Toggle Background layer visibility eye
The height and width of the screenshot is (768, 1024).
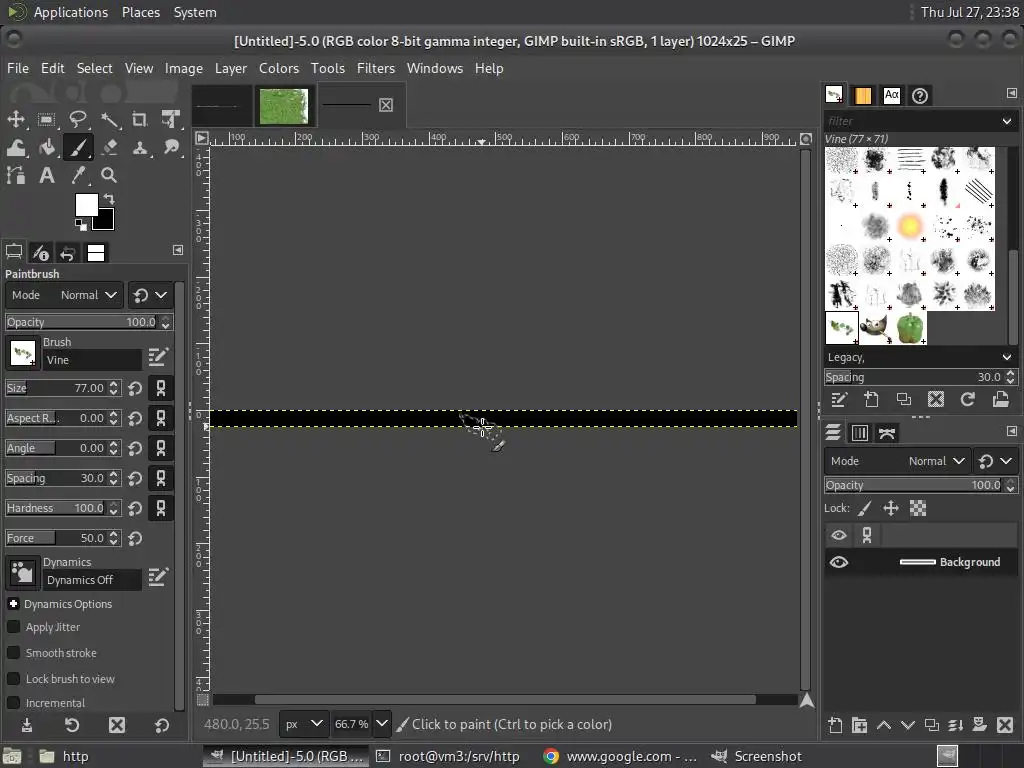(839, 562)
